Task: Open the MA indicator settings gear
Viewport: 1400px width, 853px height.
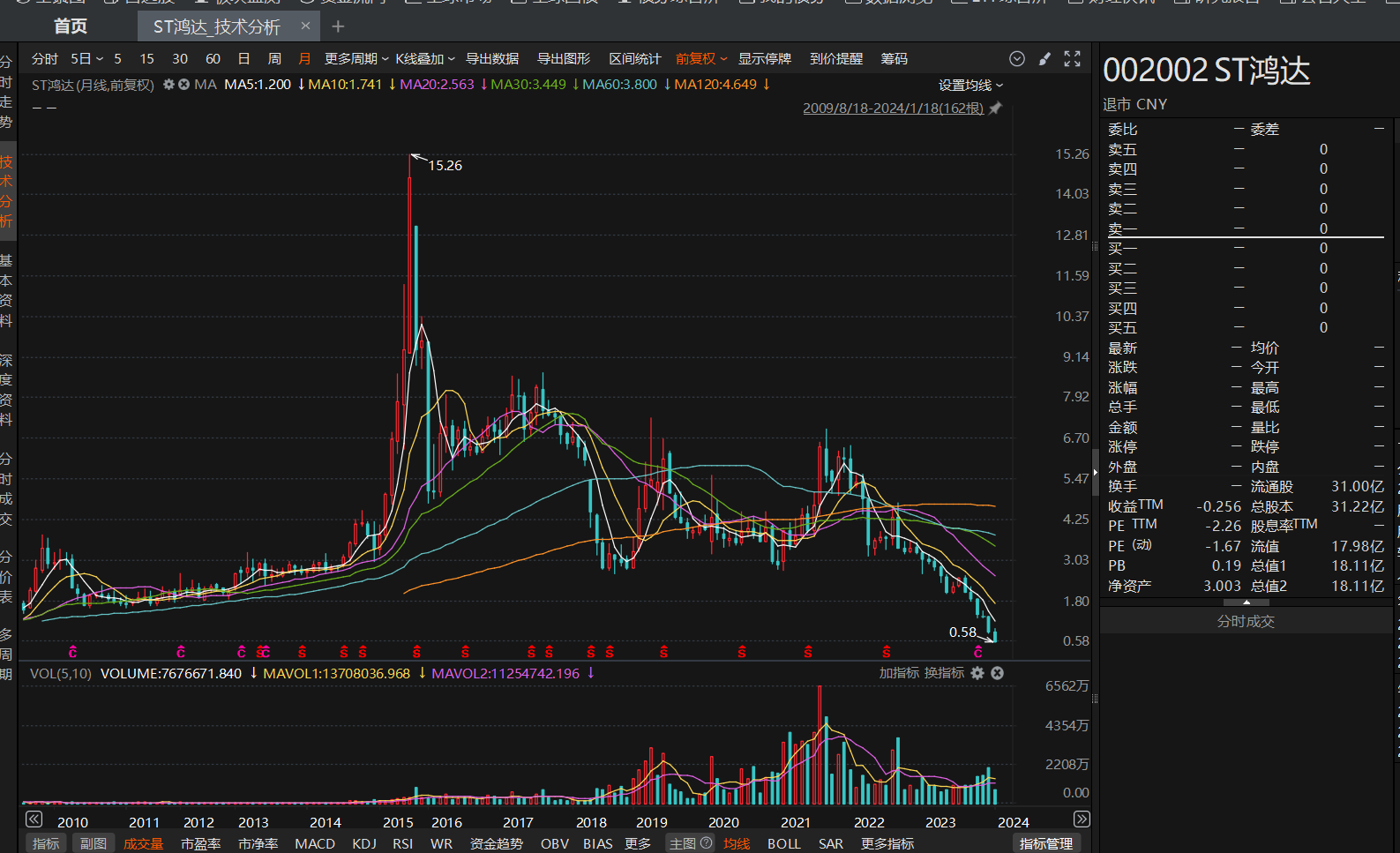Action: pos(168,85)
